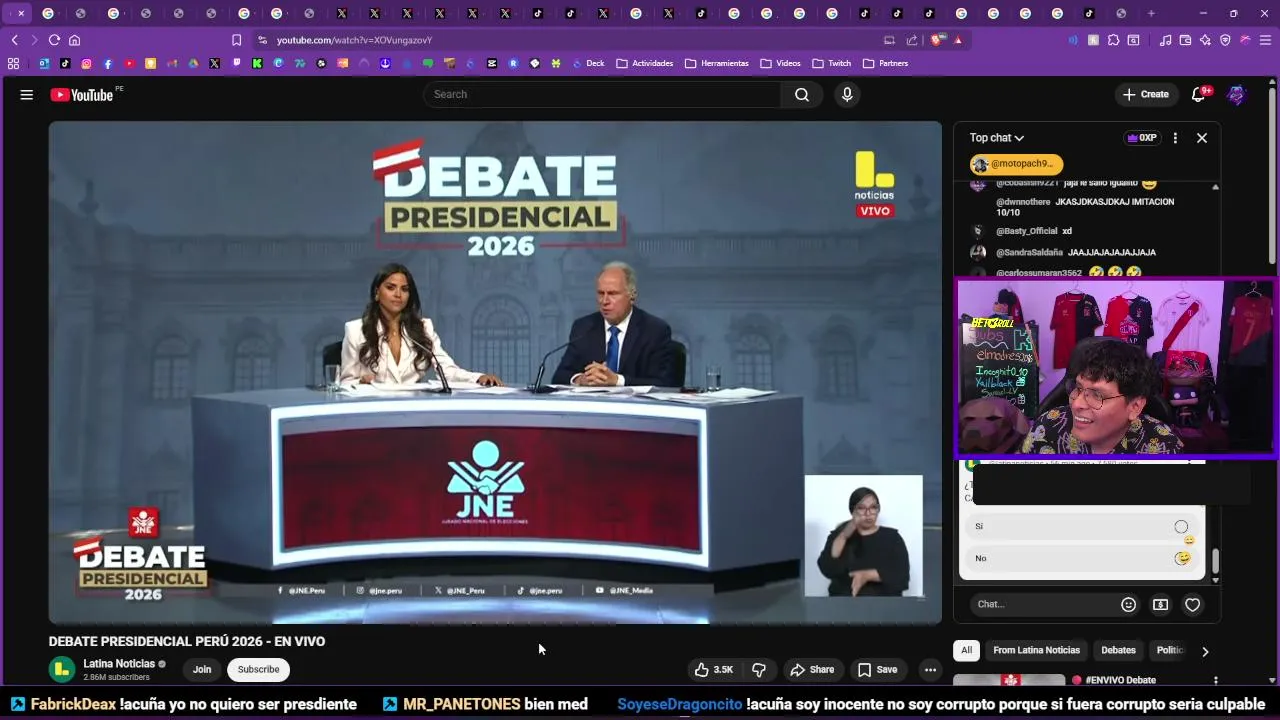The width and height of the screenshot is (1280, 720).
Task: Click @dwnnothere username in chat
Action: (x=1023, y=202)
